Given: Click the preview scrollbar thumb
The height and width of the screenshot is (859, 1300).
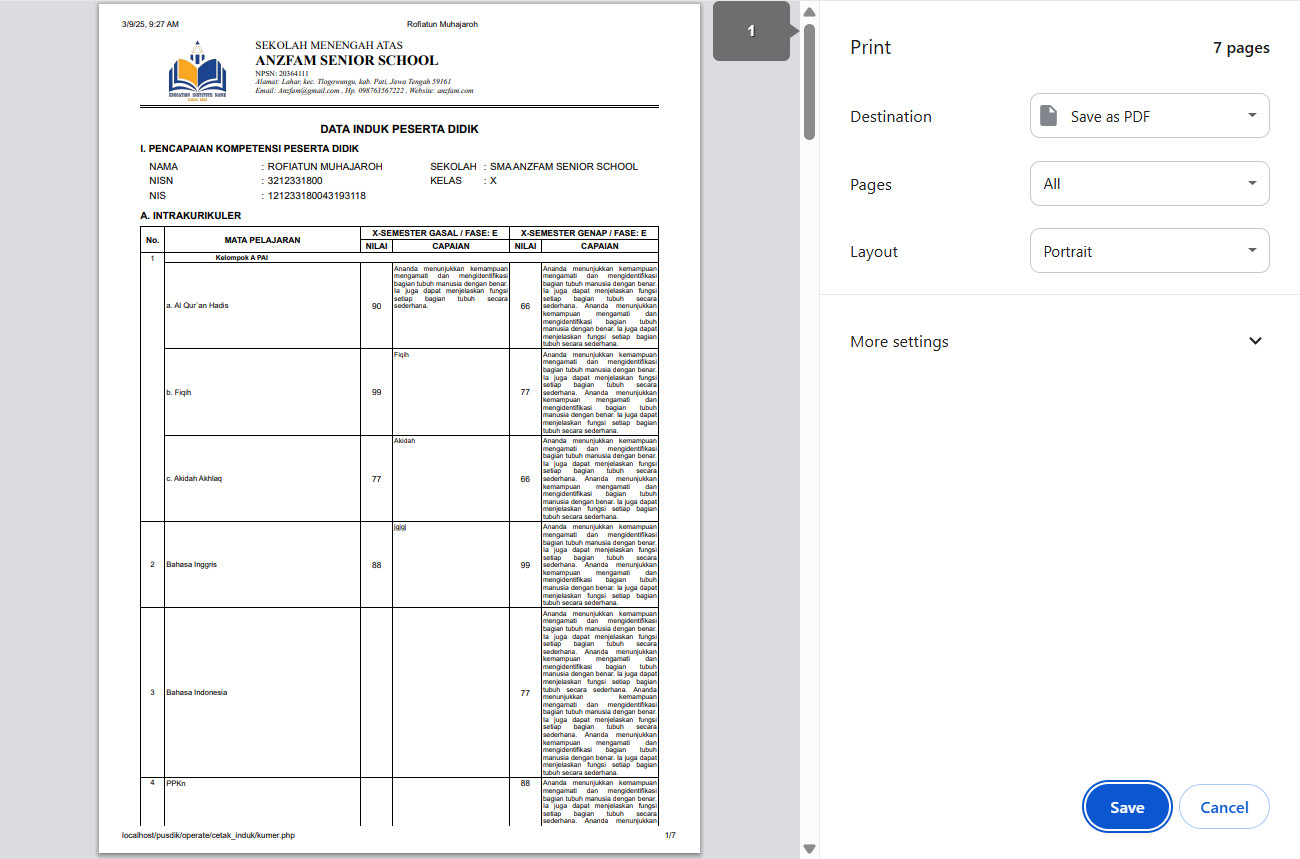Looking at the screenshot, I should [x=809, y=80].
